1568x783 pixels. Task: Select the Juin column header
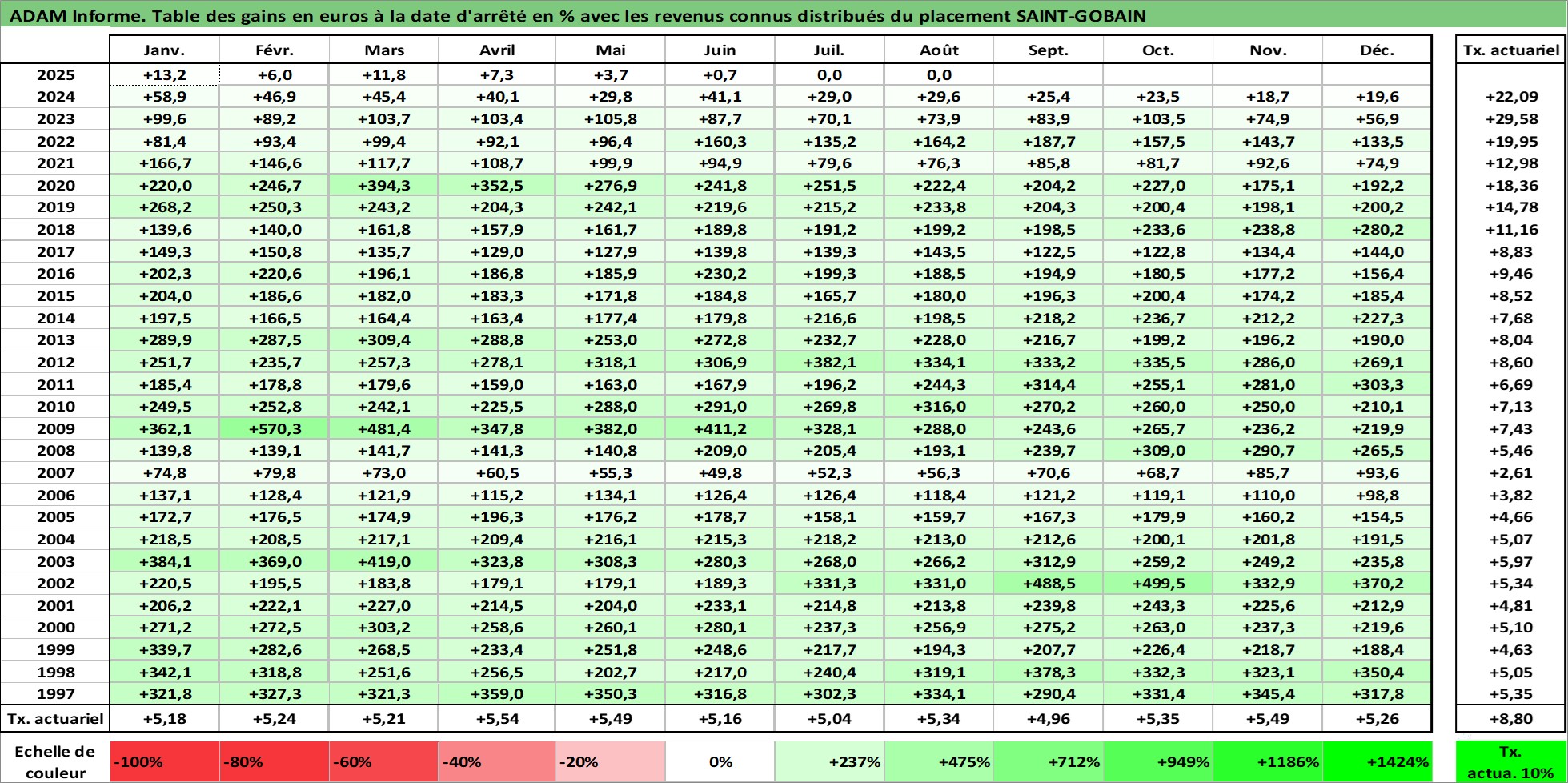pos(720,50)
